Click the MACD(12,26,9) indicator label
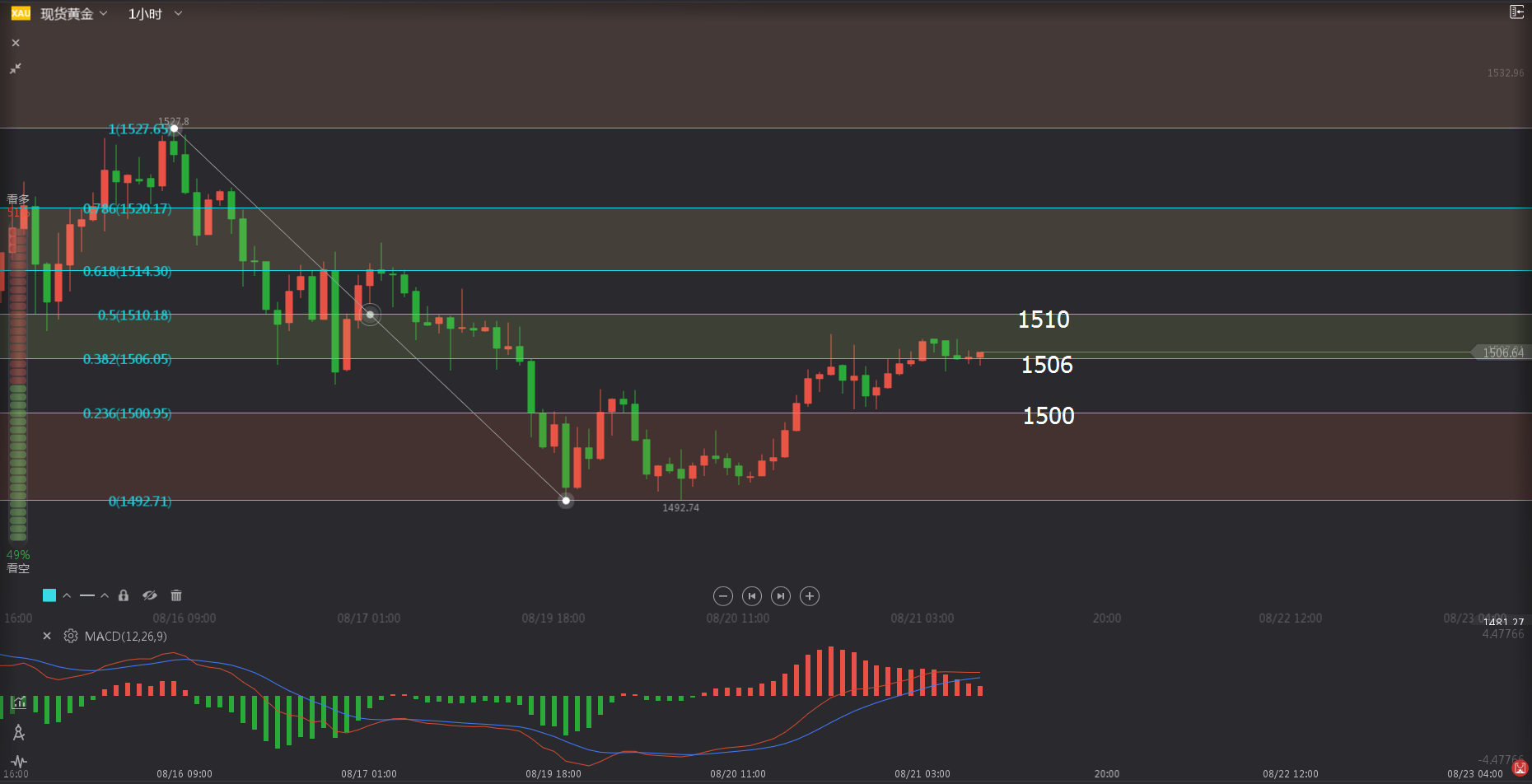This screenshot has width=1532, height=784. 126,637
